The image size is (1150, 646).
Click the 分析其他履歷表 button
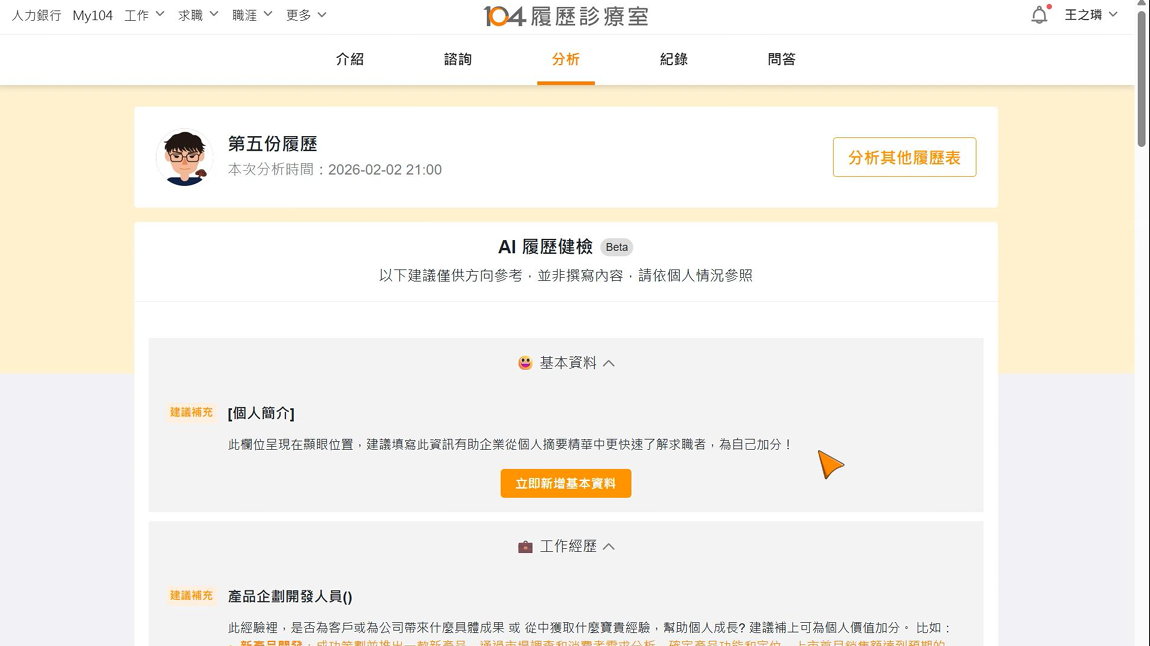tap(904, 158)
